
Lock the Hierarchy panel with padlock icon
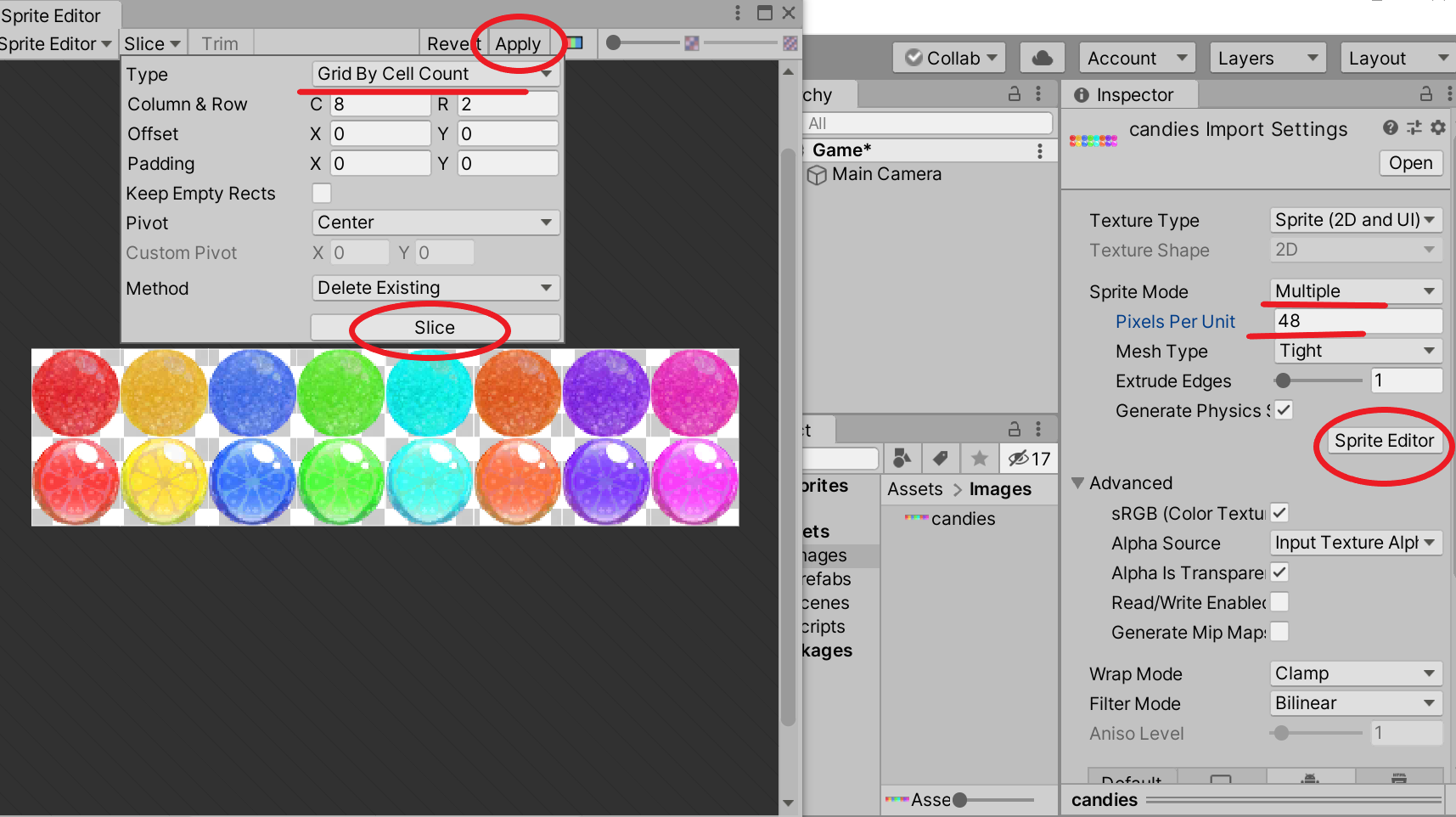1015,94
